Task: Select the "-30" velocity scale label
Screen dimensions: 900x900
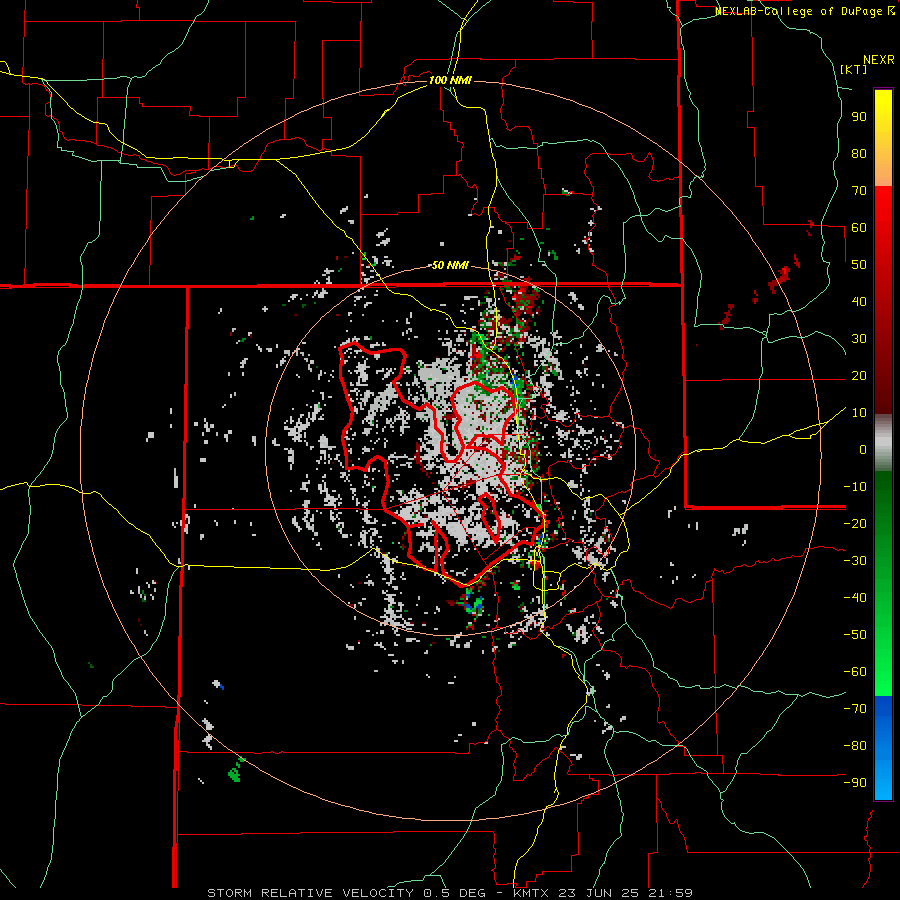Action: coord(855,561)
